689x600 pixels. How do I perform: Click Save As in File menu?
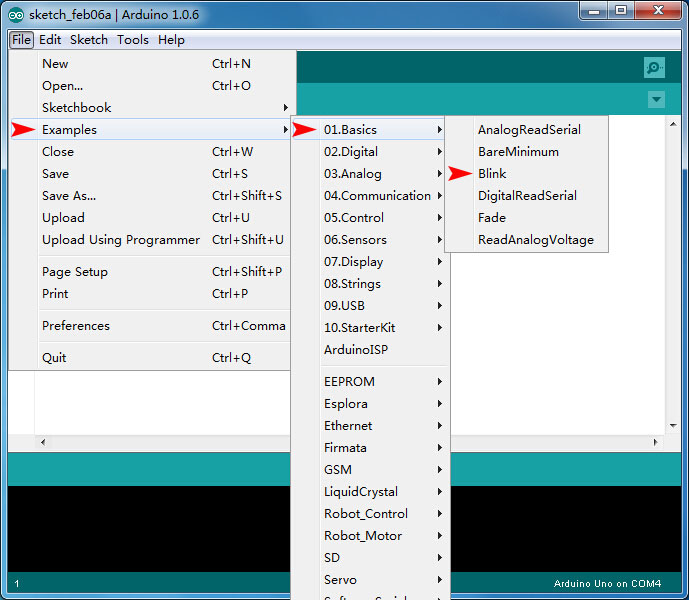69,196
